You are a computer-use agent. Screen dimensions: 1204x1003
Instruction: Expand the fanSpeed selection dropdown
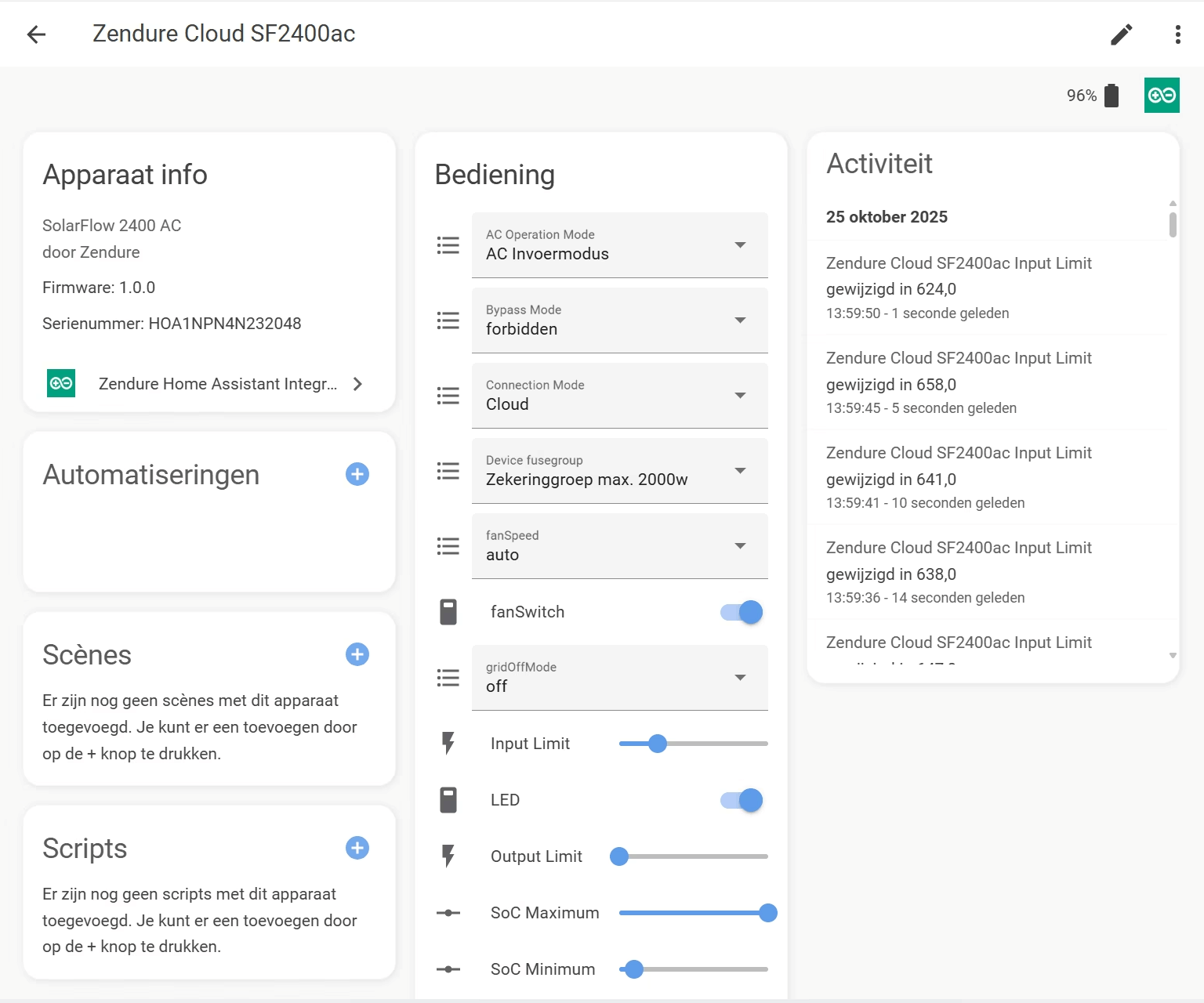[739, 546]
